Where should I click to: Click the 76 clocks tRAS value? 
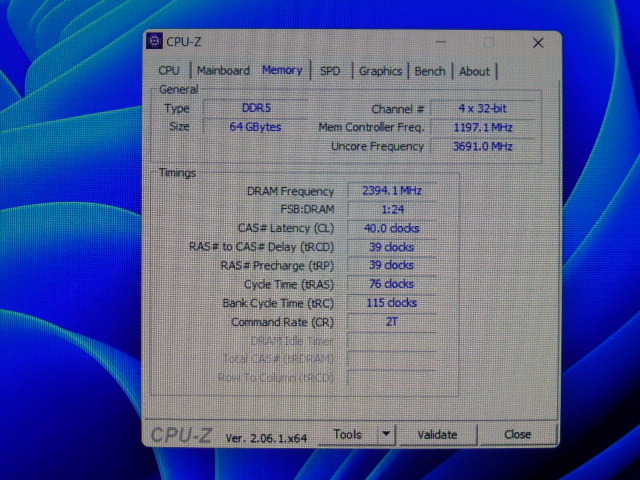tap(391, 284)
